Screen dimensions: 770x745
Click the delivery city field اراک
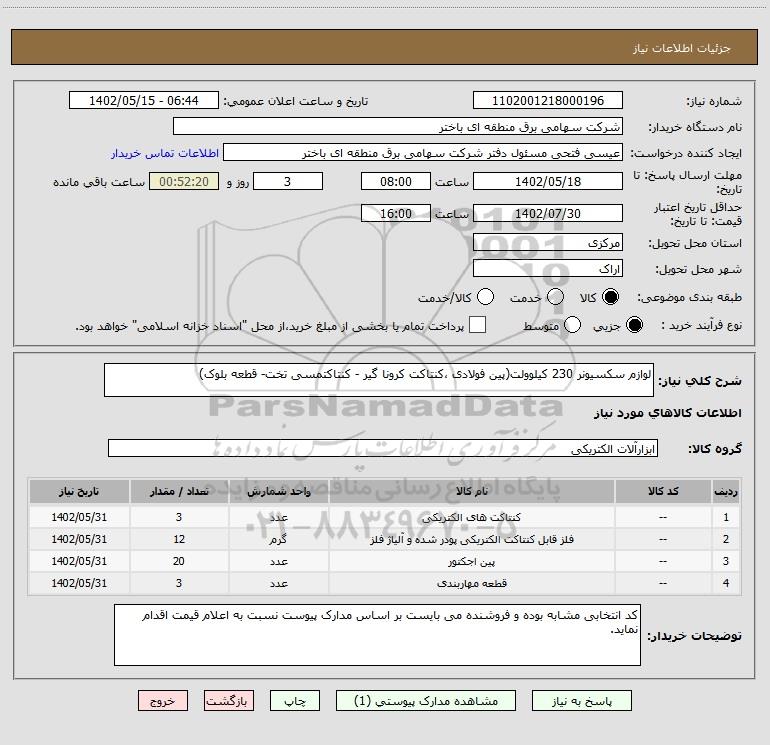[x=548, y=269]
